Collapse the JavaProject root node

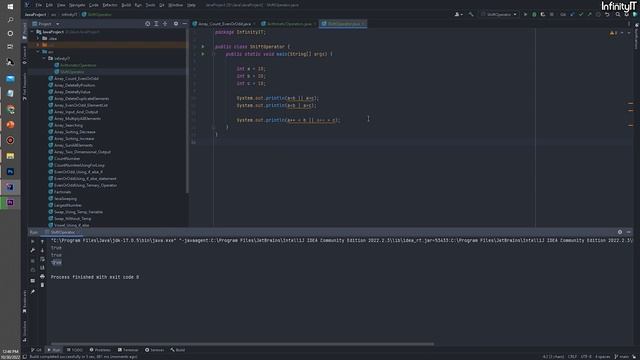click(32, 32)
